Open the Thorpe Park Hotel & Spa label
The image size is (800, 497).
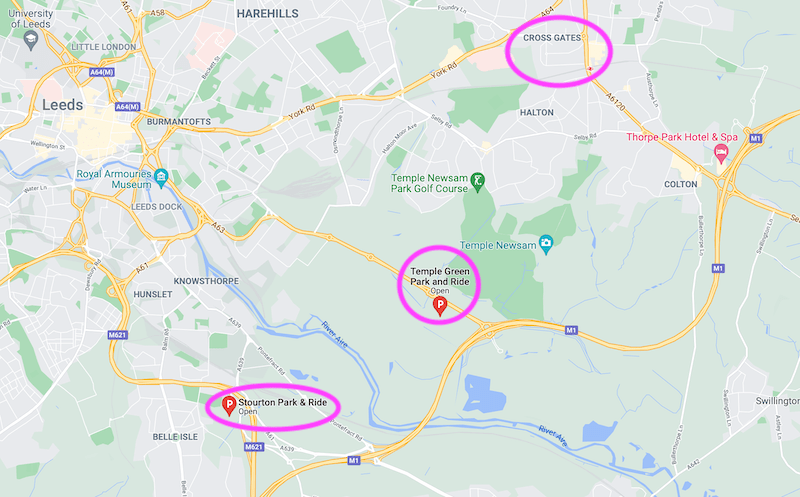(682, 137)
